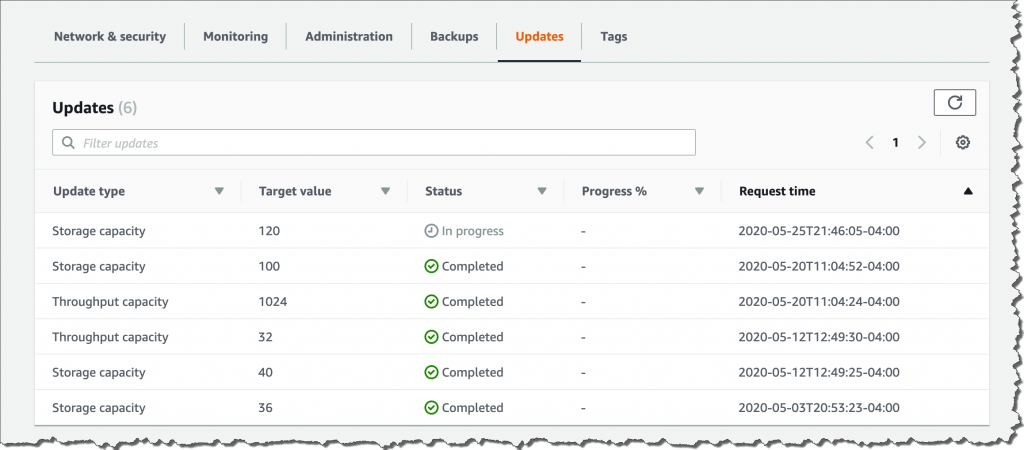This screenshot has height=450, width=1024.
Task: Click Completed checkmark for target value 100
Action: click(431, 266)
